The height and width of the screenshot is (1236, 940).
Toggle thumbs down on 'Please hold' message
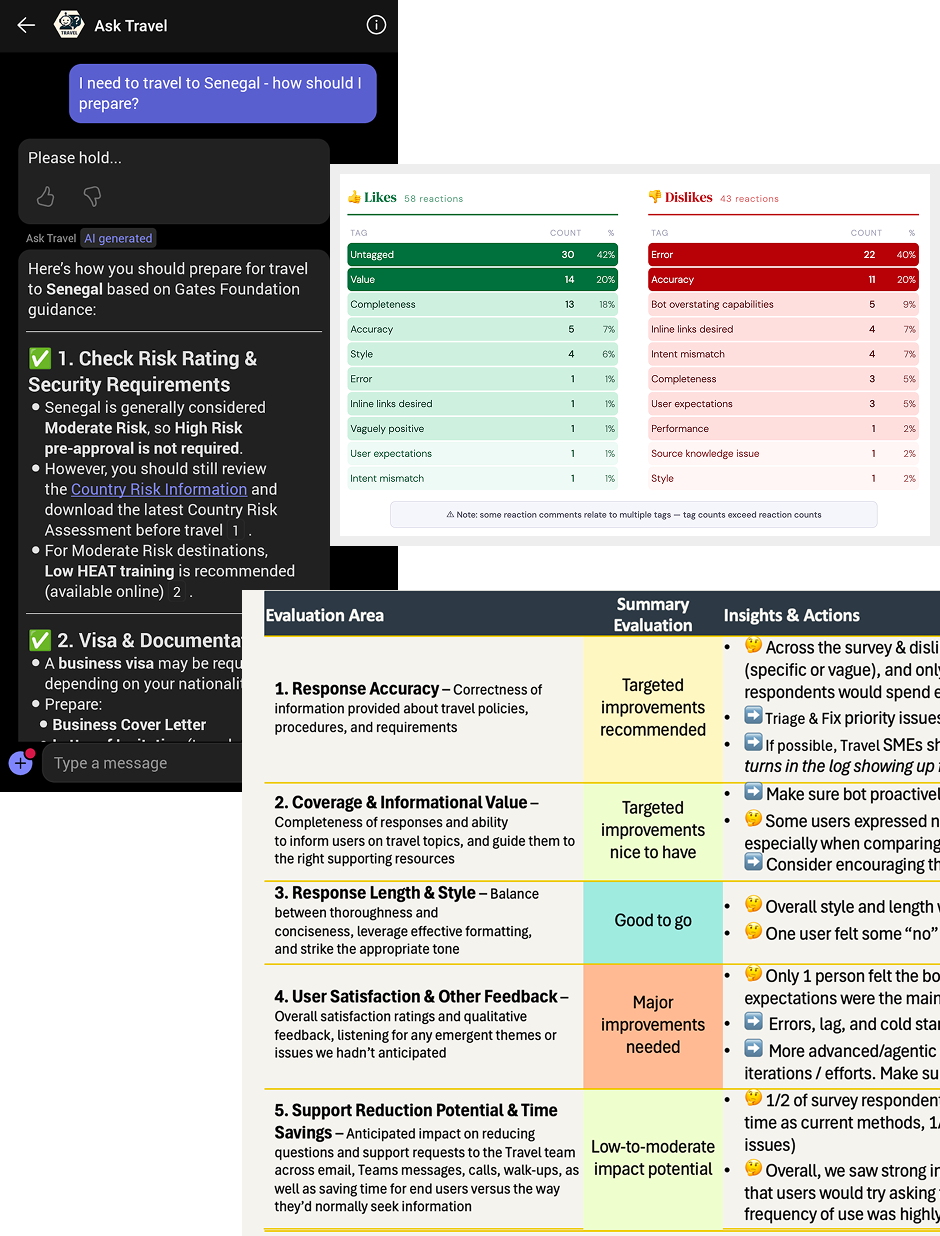tap(92, 197)
